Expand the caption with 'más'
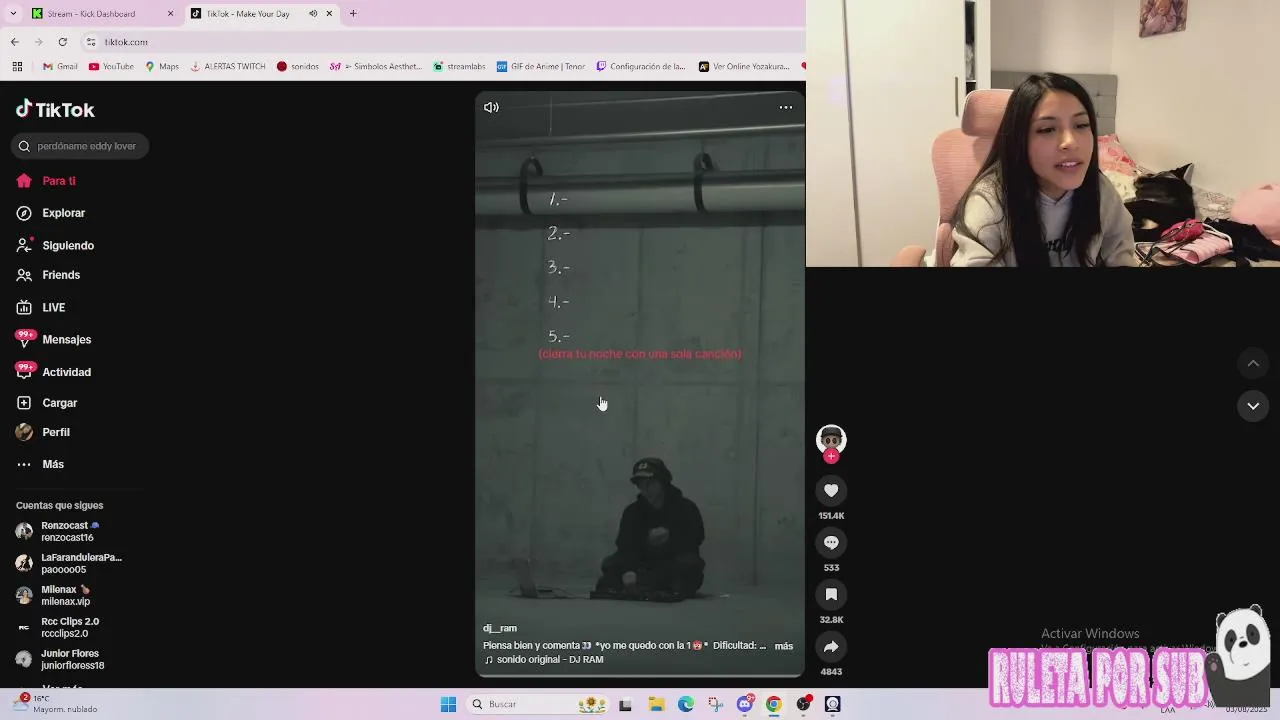Image resolution: width=1280 pixels, height=720 pixels. pos(784,646)
